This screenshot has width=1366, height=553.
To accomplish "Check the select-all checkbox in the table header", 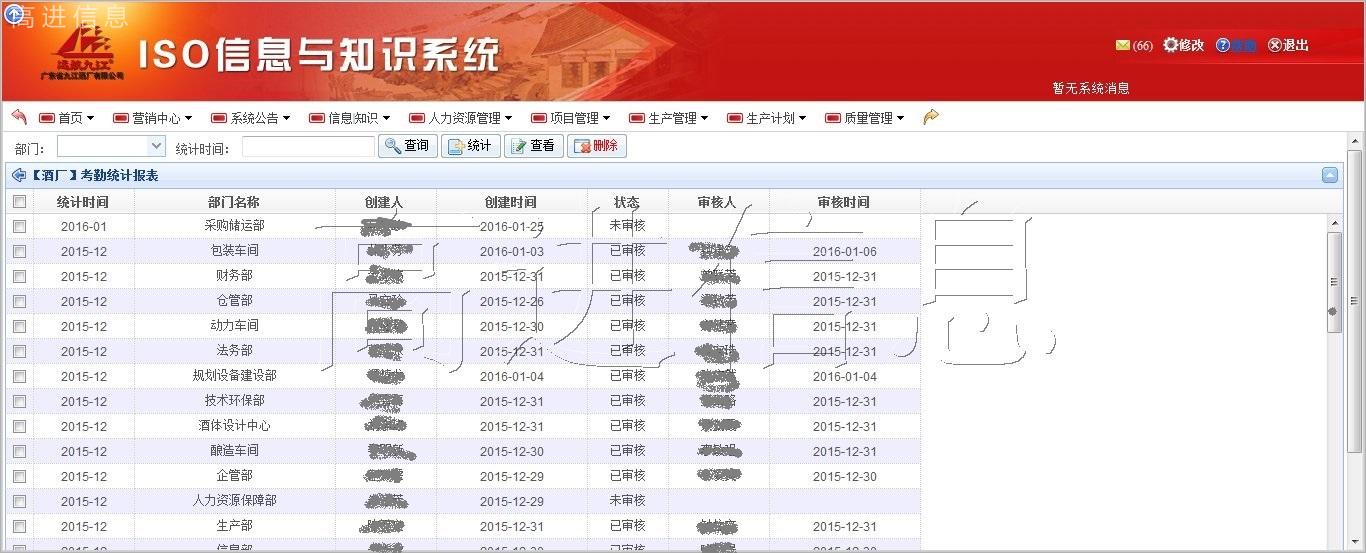I will [x=20, y=202].
